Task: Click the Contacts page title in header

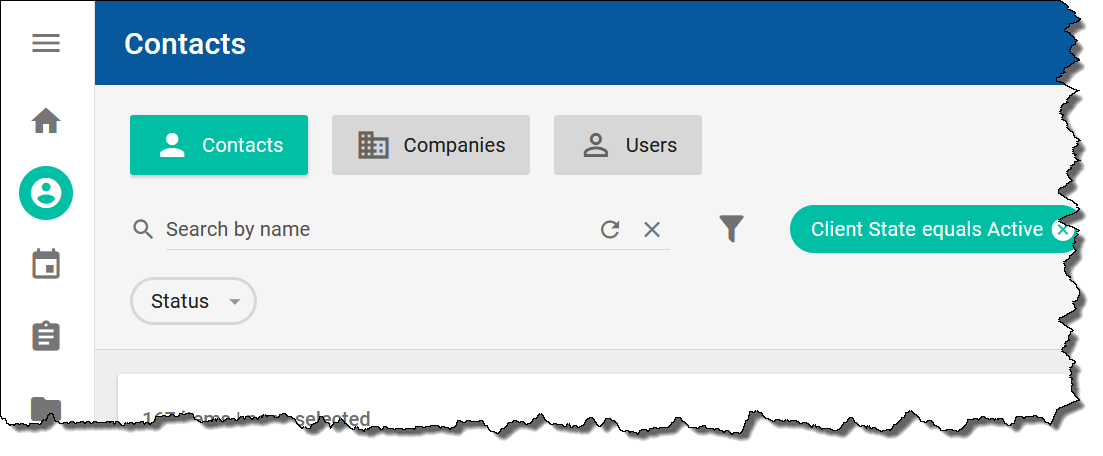Action: tap(185, 44)
